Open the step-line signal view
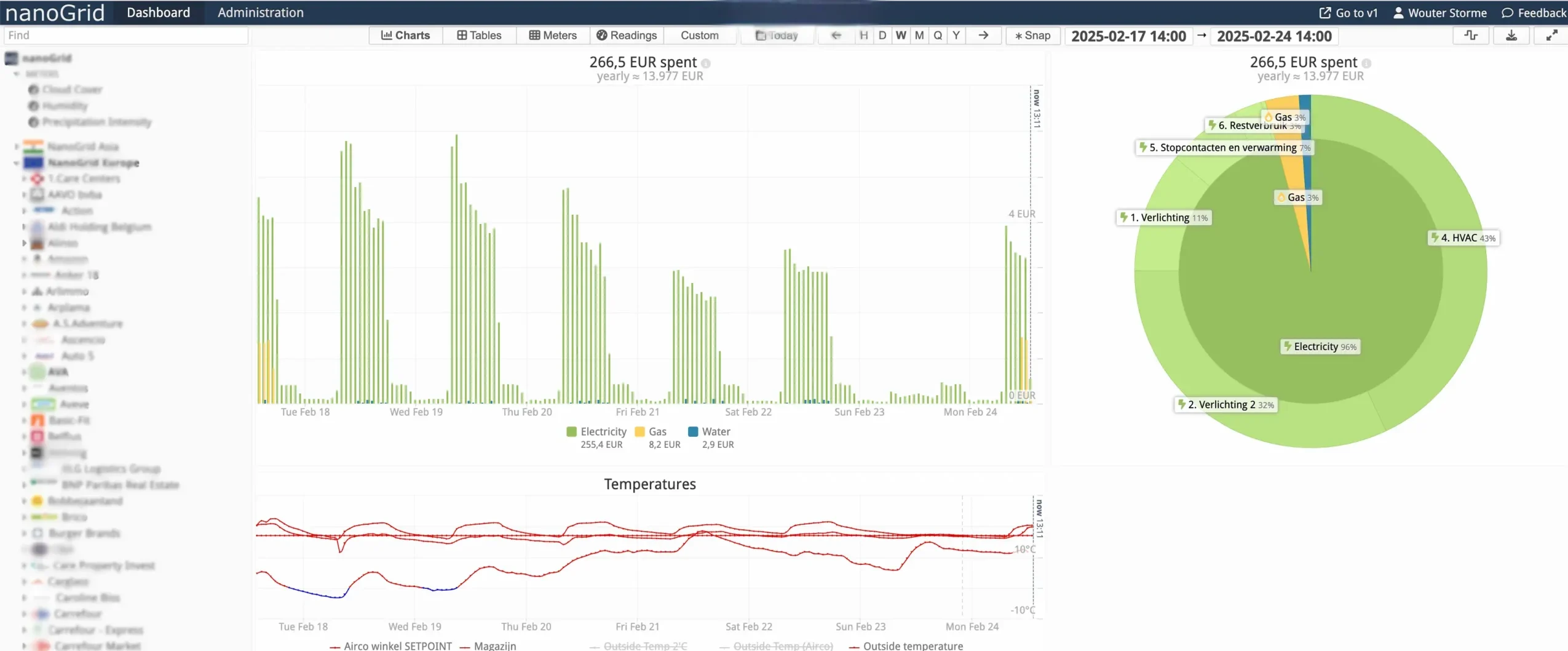The width and height of the screenshot is (1568, 651). tap(1470, 35)
